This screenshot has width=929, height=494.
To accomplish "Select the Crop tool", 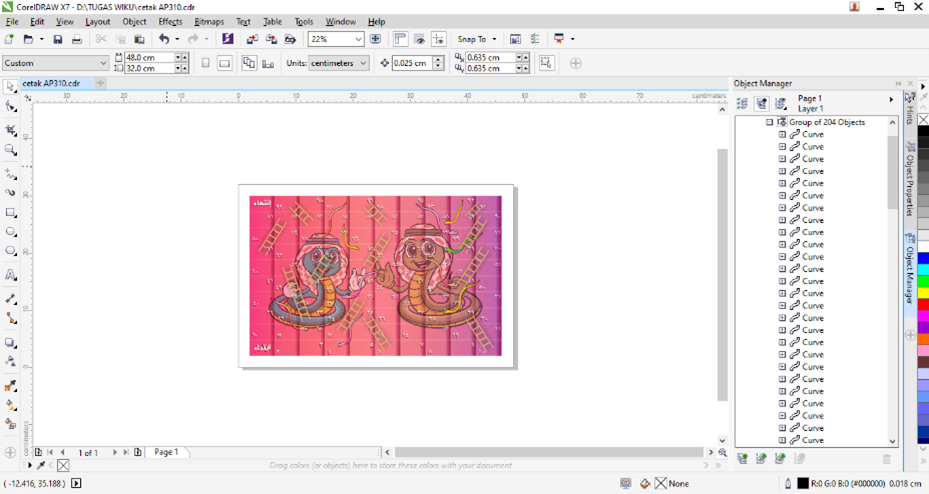I will 10,130.
